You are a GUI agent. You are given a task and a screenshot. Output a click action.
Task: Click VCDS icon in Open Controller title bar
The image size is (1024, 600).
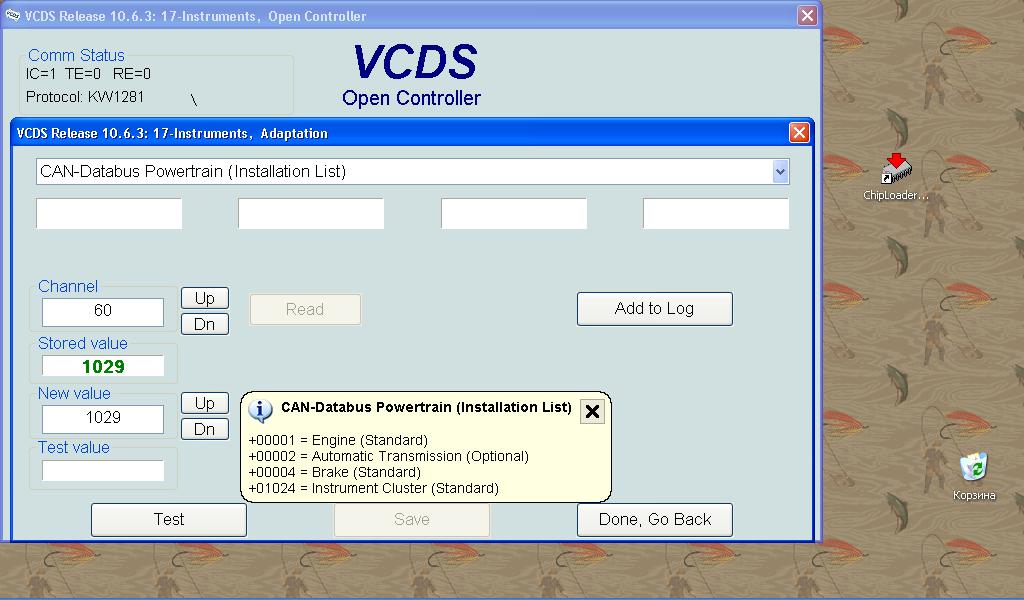tap(12, 15)
